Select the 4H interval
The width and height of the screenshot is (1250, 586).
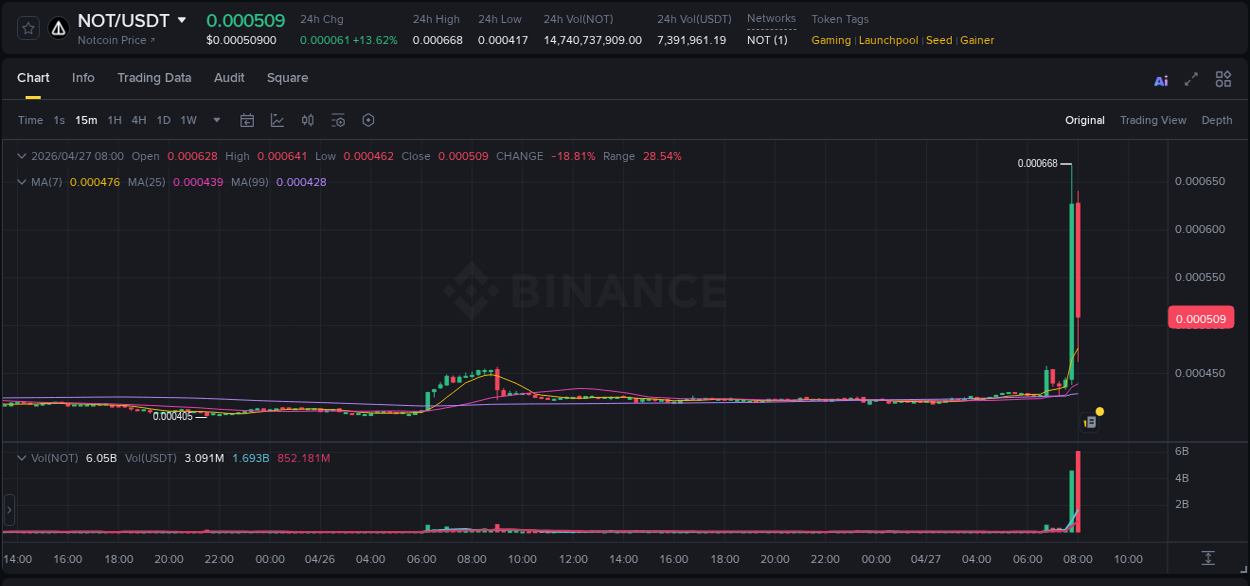pos(138,120)
